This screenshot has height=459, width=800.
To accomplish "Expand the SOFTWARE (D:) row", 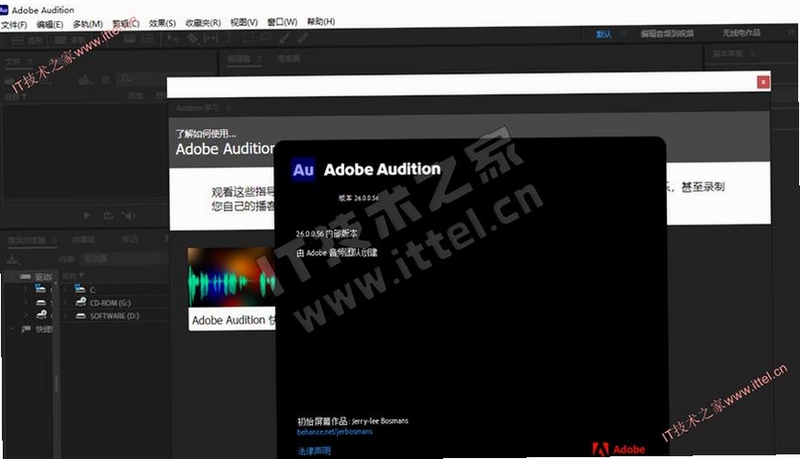I will tap(65, 316).
